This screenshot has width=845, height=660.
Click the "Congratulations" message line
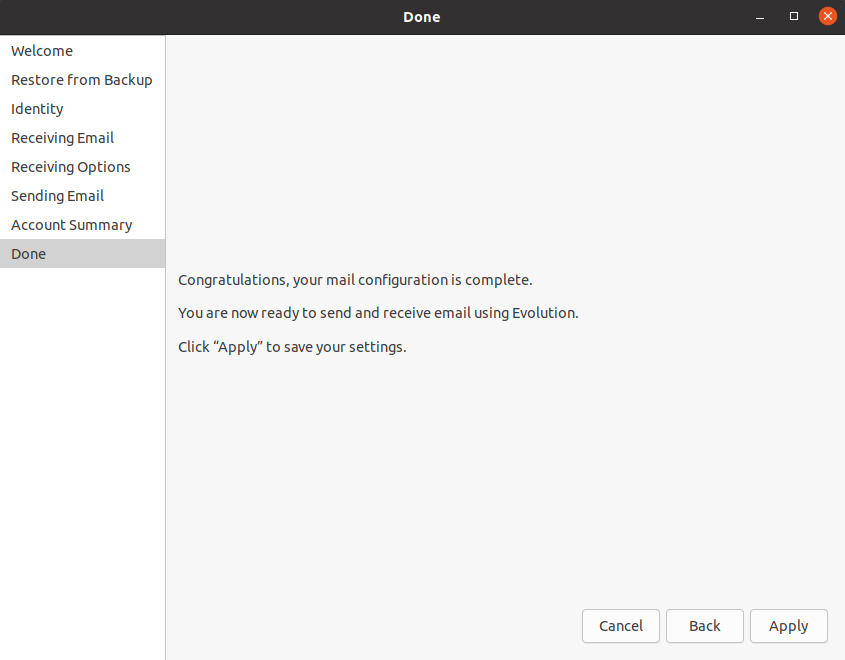pyautogui.click(x=355, y=280)
